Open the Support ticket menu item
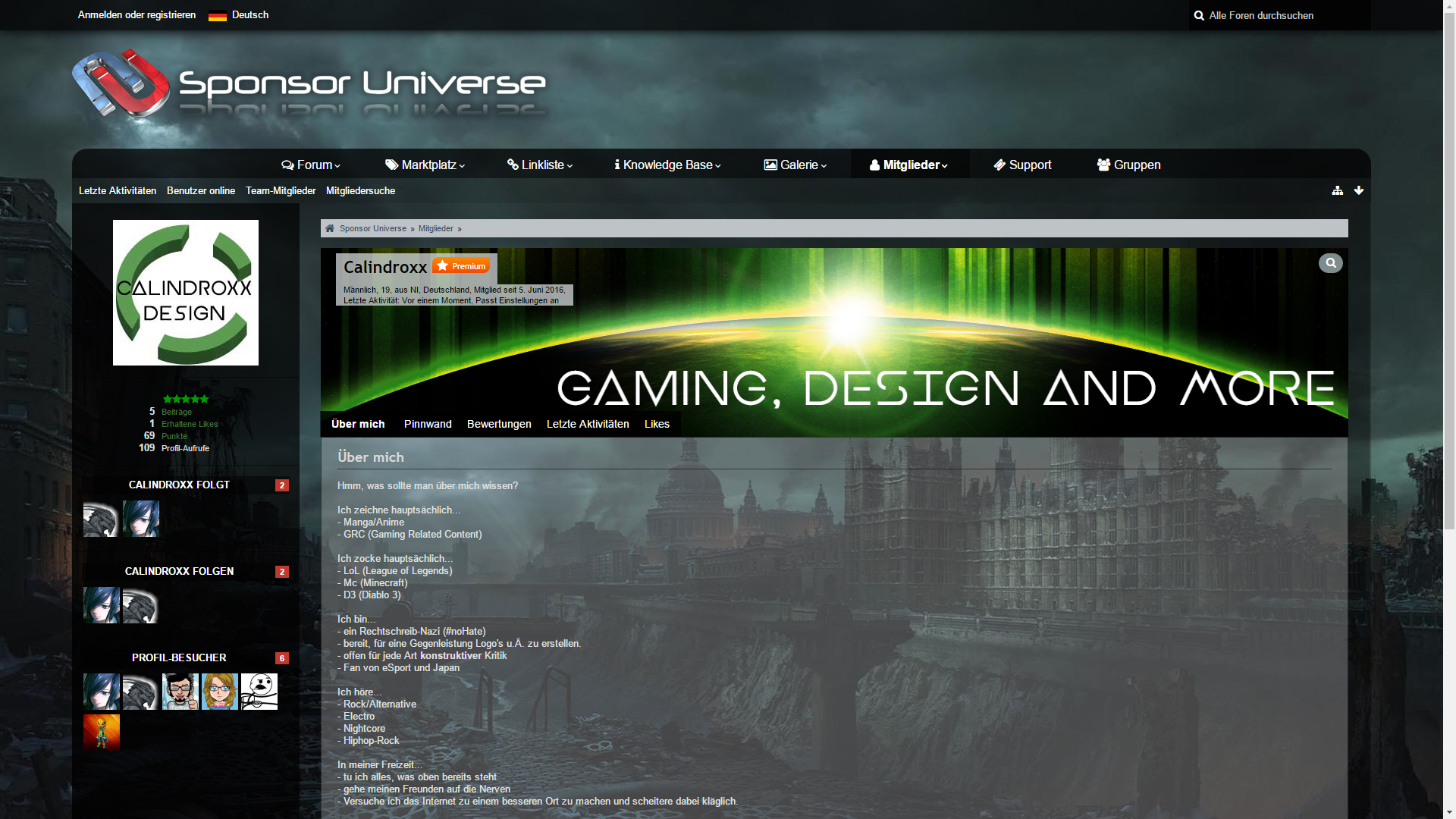 [1022, 165]
